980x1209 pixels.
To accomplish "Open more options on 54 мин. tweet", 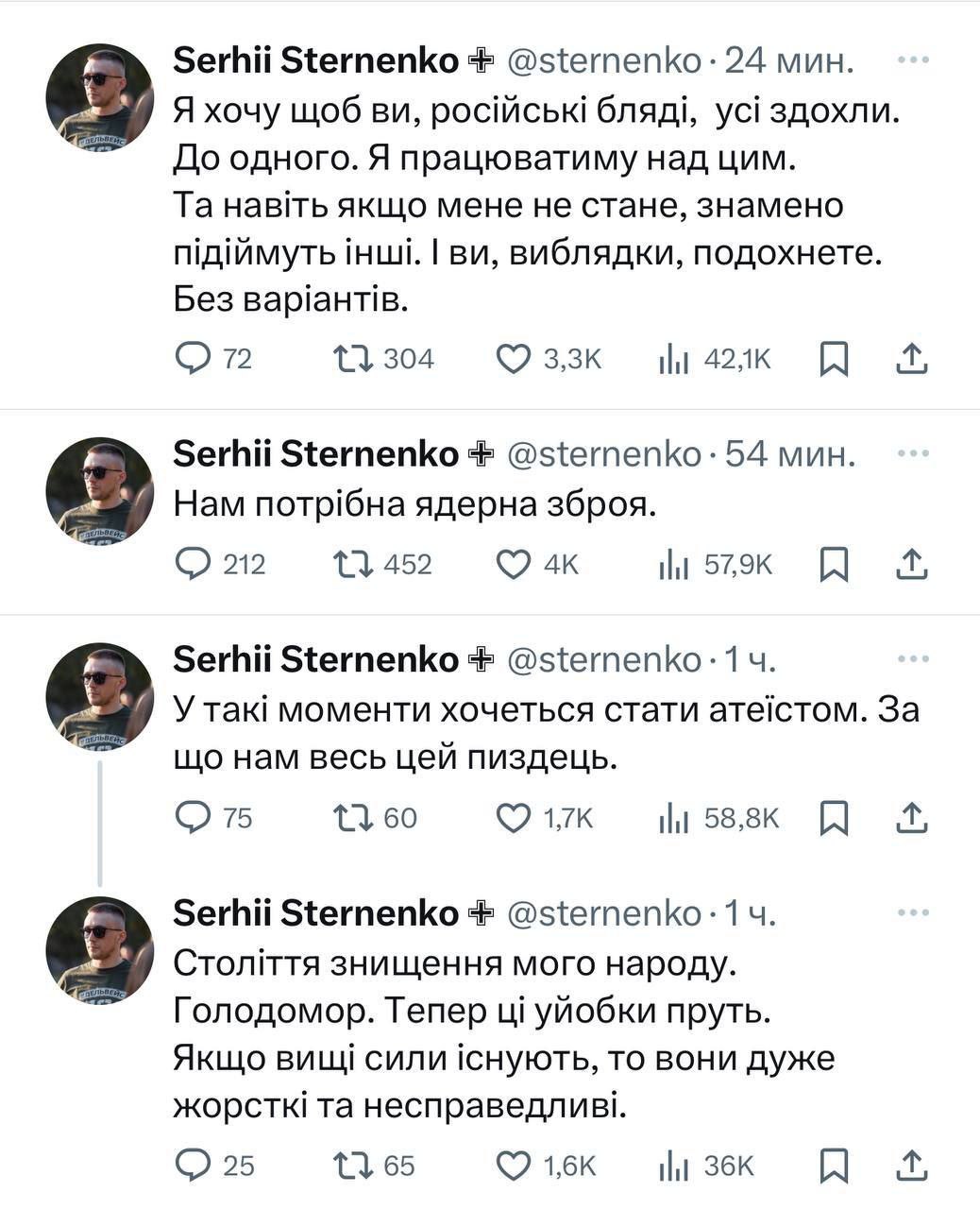I will (x=913, y=454).
